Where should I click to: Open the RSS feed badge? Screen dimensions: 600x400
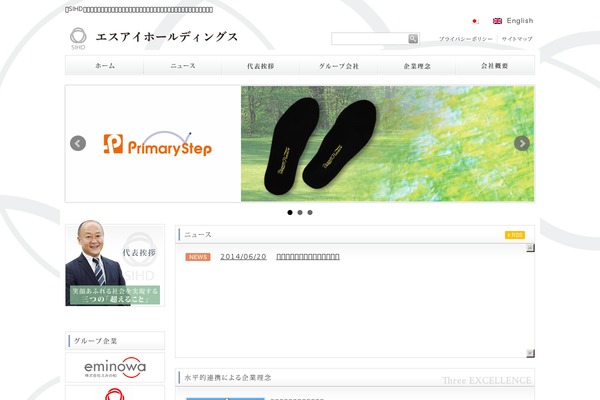pos(515,235)
